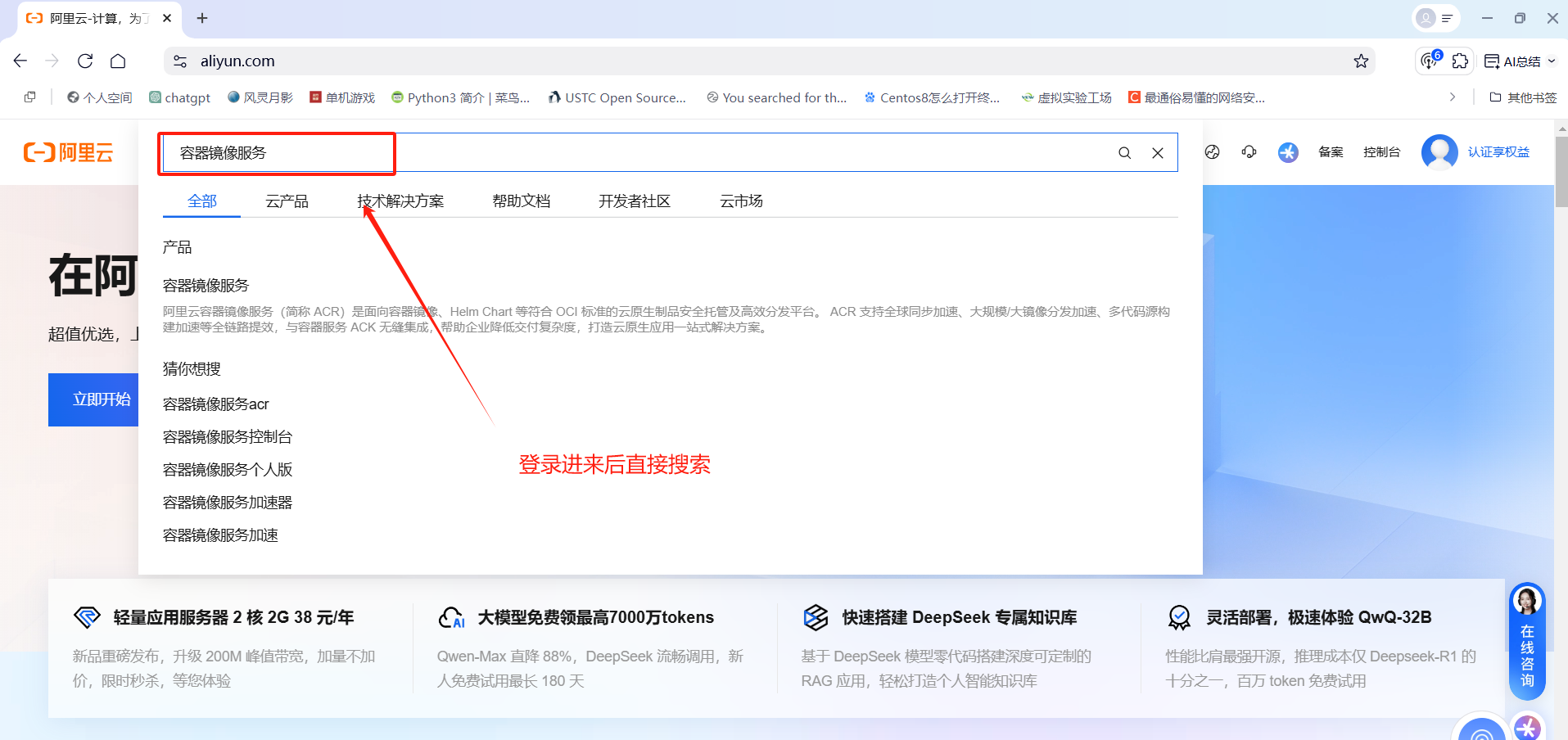Open the 容器镜像服务 product result
The width and height of the screenshot is (1568, 740).
(206, 285)
